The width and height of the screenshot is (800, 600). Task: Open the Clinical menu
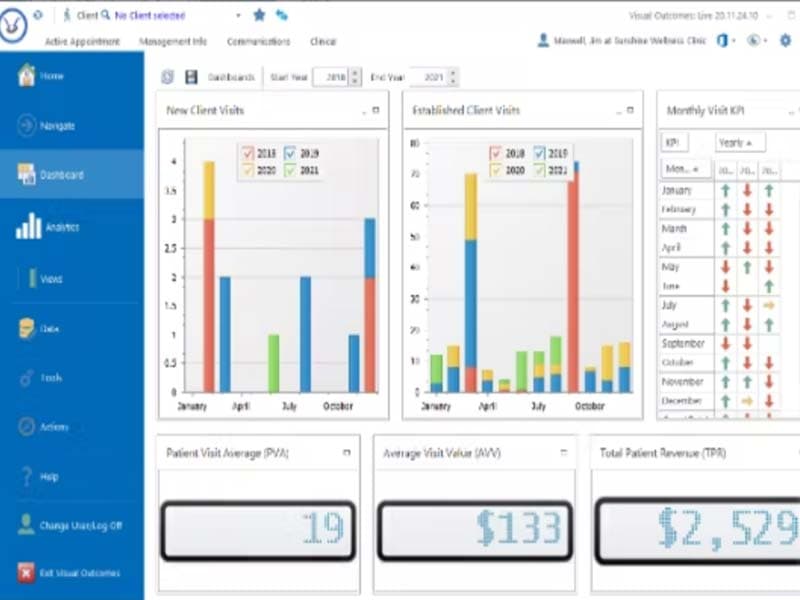(323, 41)
